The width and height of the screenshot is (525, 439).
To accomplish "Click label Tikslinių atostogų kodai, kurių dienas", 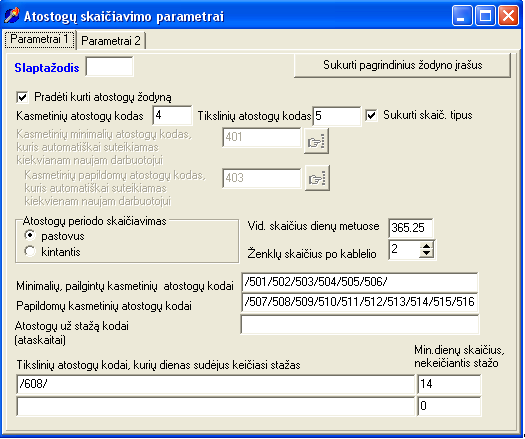I will 158,365.
